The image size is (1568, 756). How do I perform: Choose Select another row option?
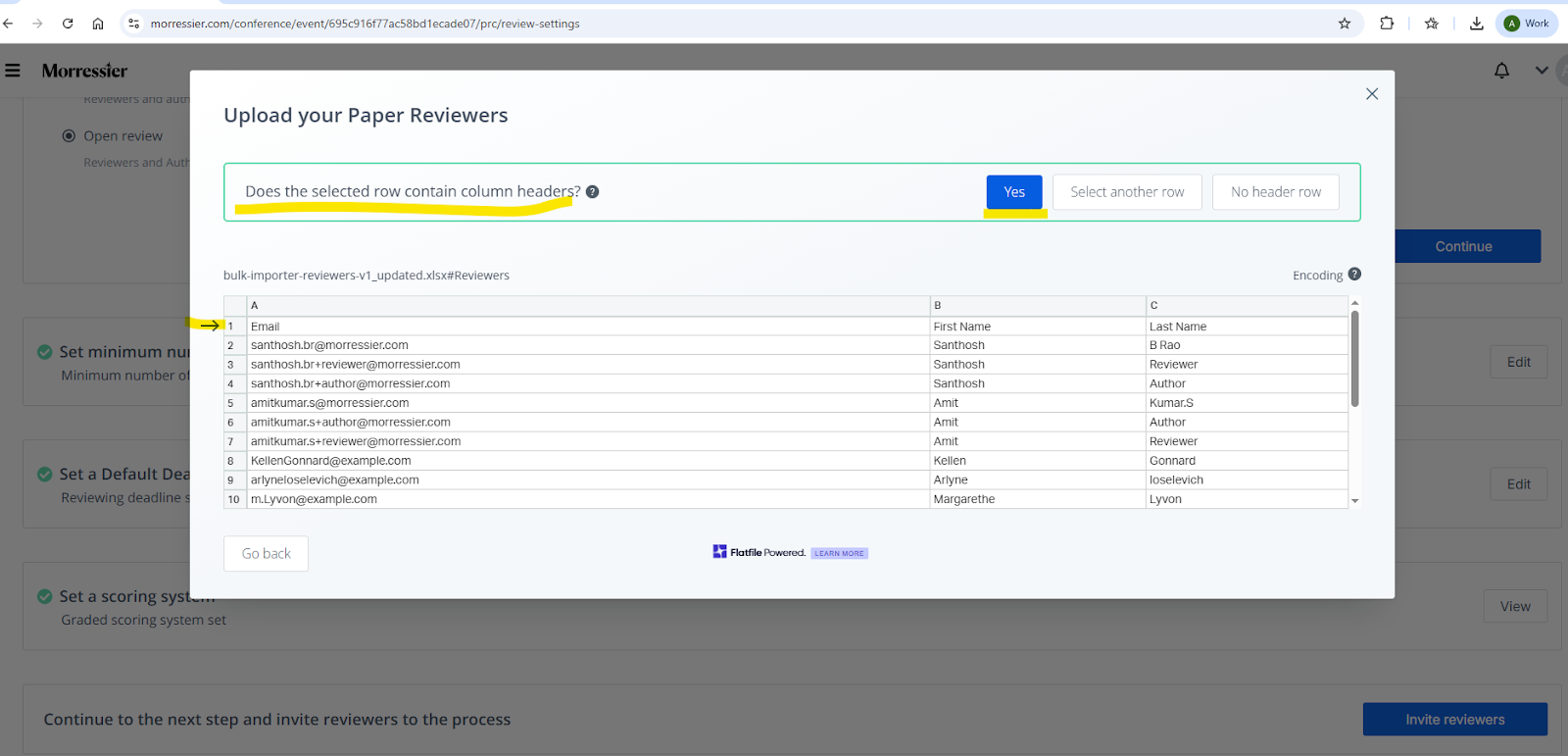tap(1127, 192)
